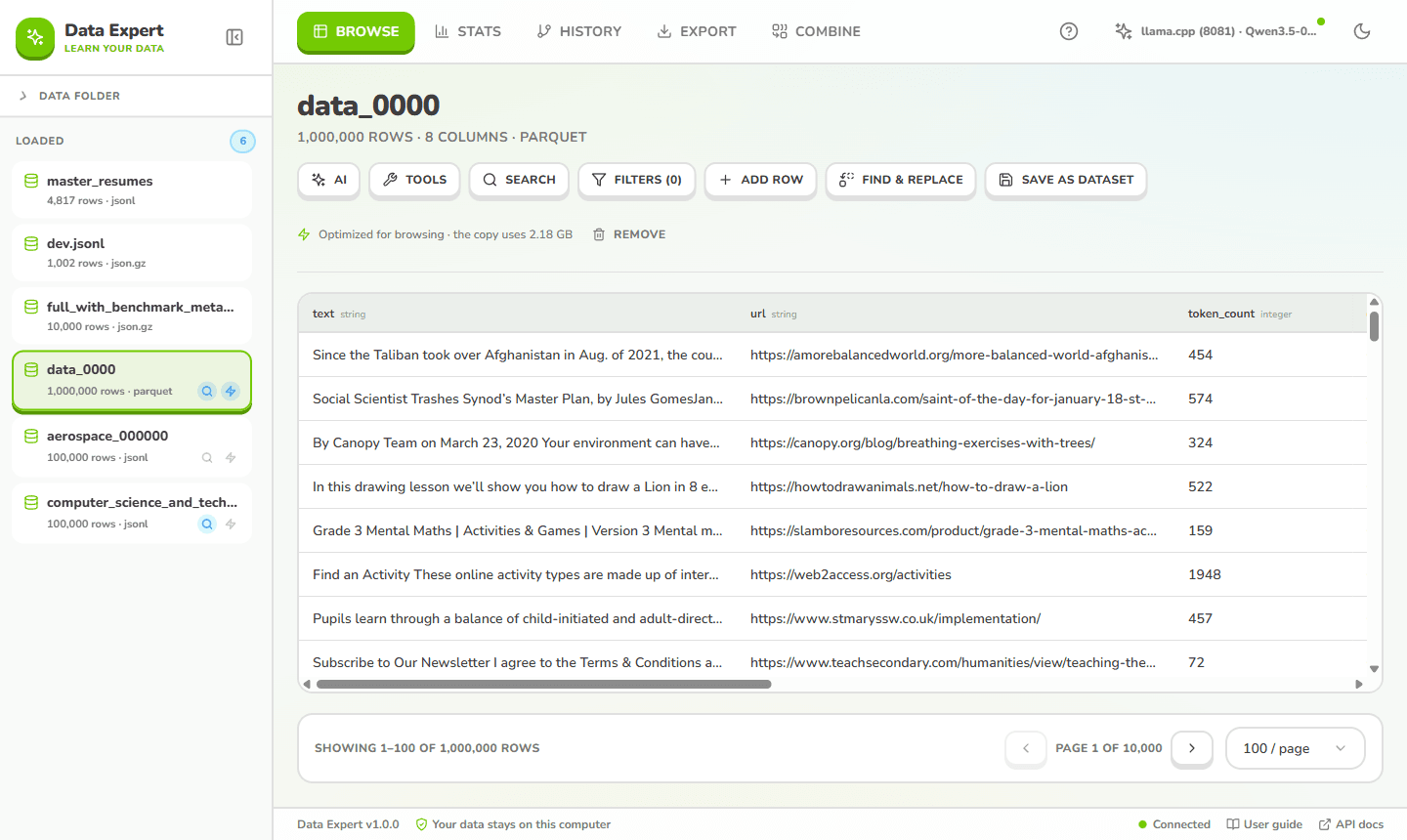The image size is (1407, 840).
Task: Click lightning optimize icon on aerospace_000000
Action: coord(231,457)
